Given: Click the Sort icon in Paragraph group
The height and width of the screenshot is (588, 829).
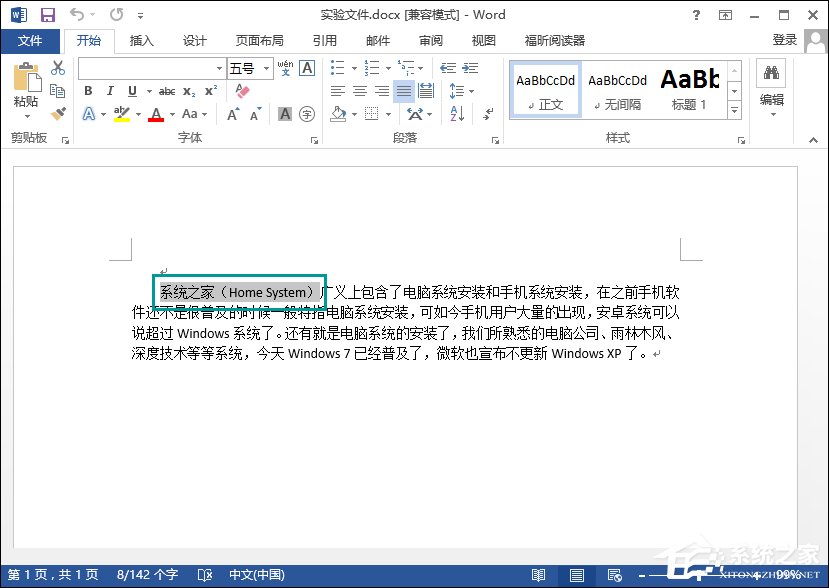Looking at the screenshot, I should pos(455,114).
